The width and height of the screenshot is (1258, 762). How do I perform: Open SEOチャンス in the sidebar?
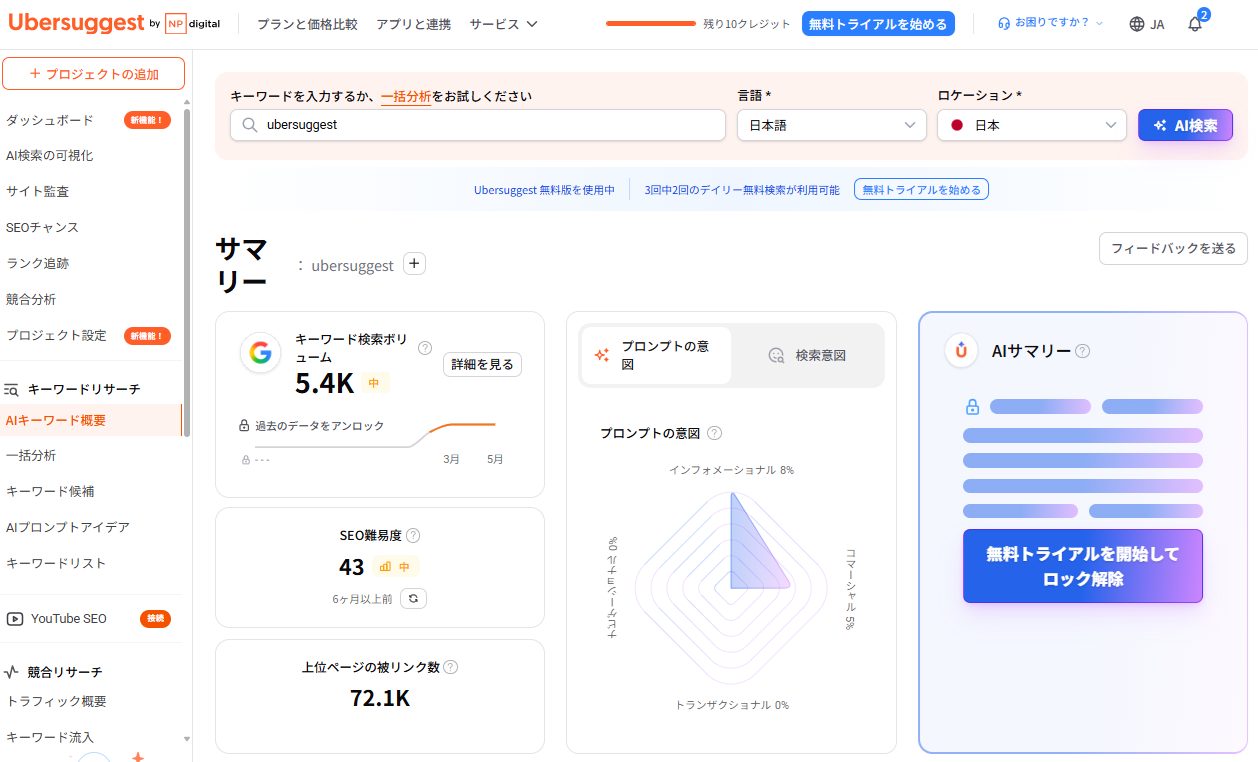pyautogui.click(x=42, y=228)
